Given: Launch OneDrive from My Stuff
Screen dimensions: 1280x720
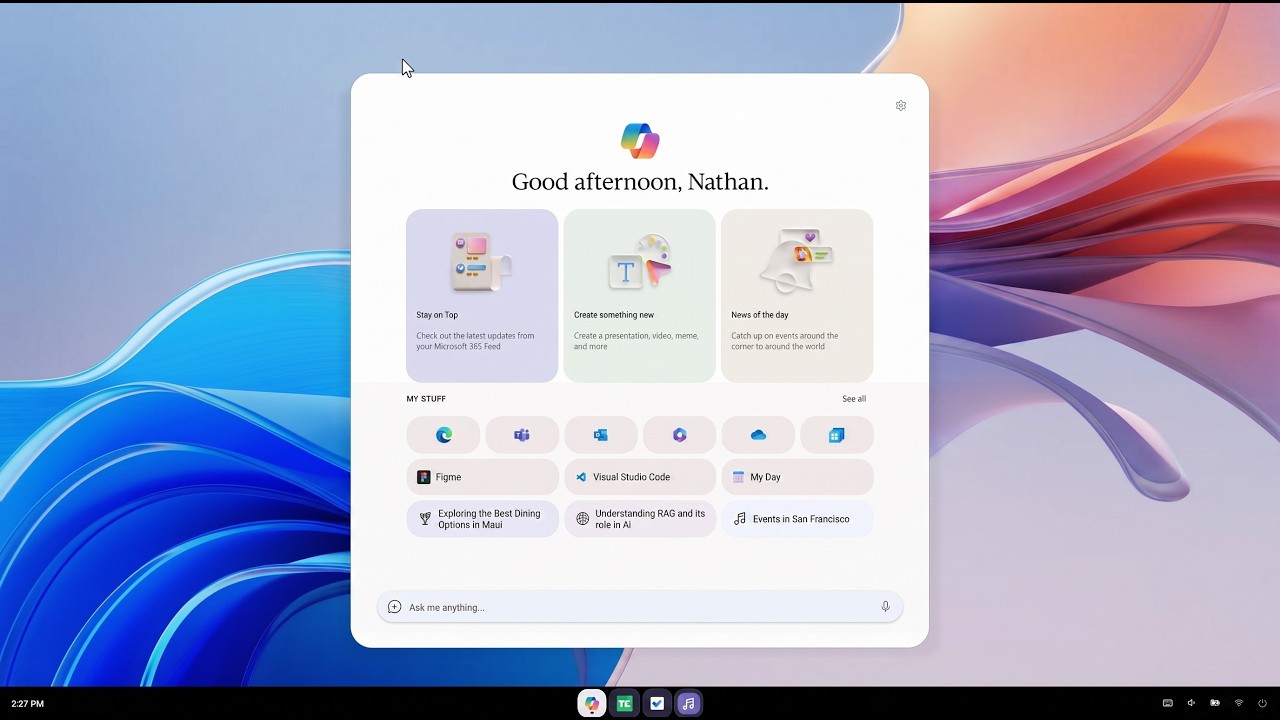Looking at the screenshot, I should [758, 435].
